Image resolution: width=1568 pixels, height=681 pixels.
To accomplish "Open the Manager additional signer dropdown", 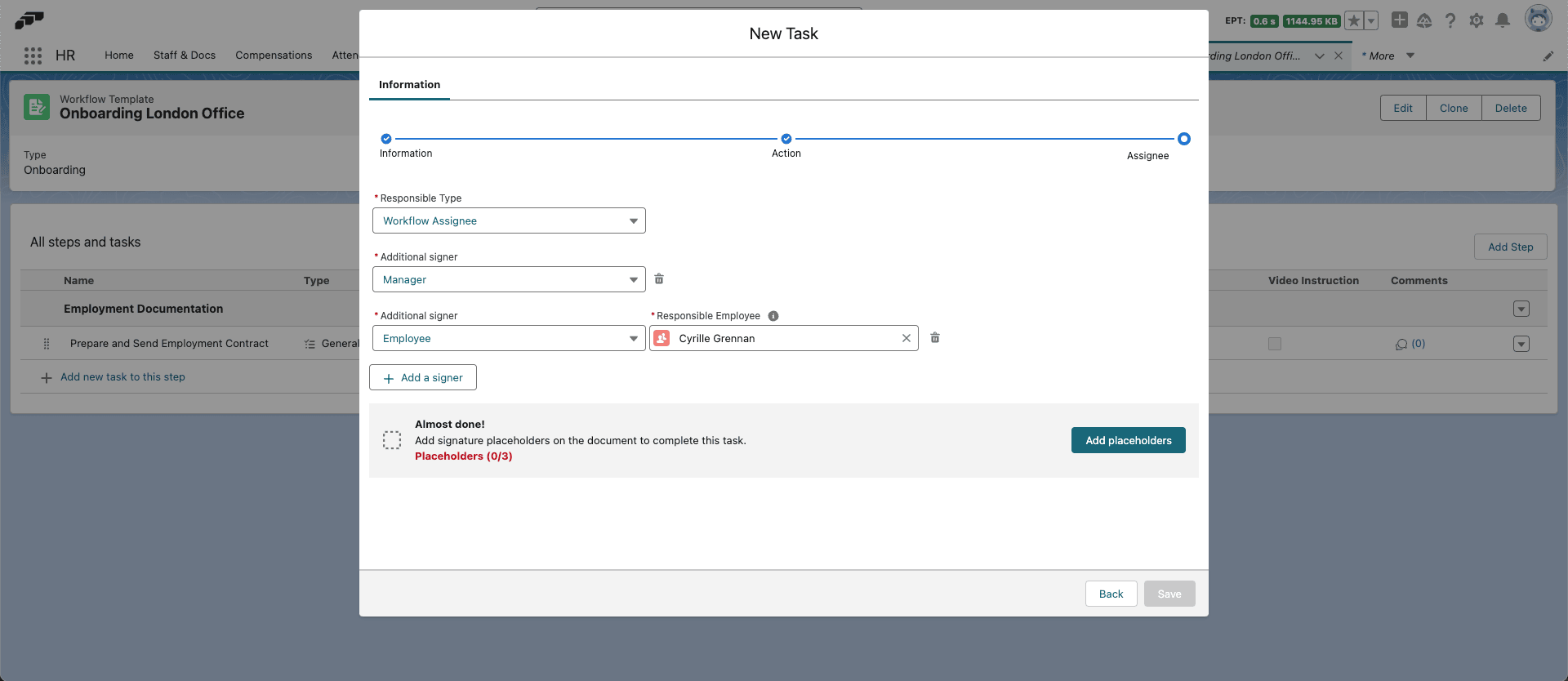I will (x=509, y=279).
